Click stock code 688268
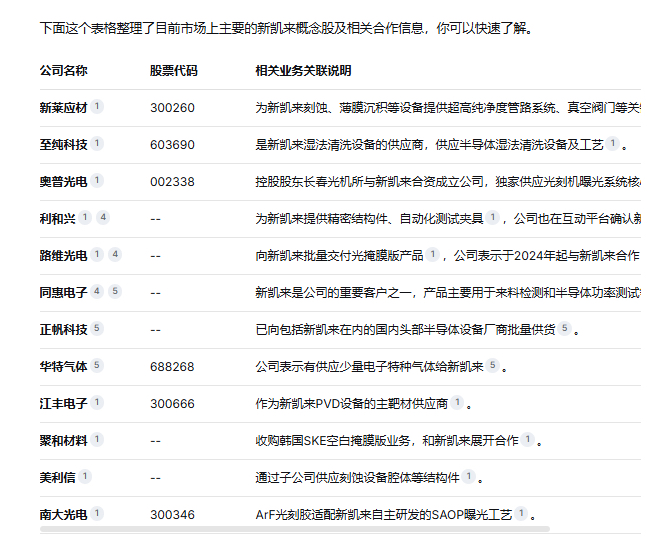 click(x=173, y=367)
